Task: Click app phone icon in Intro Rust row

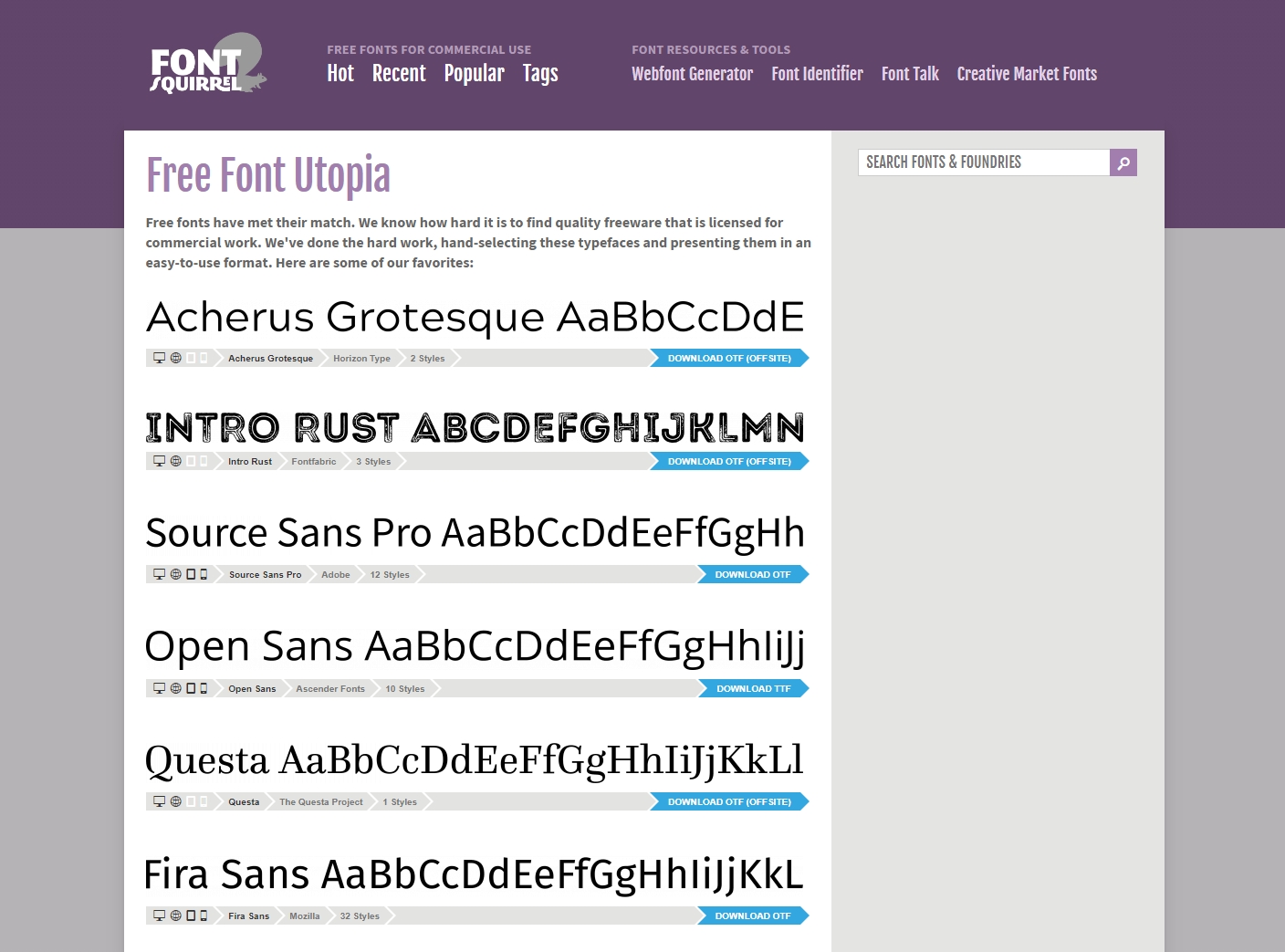Action: (x=204, y=461)
